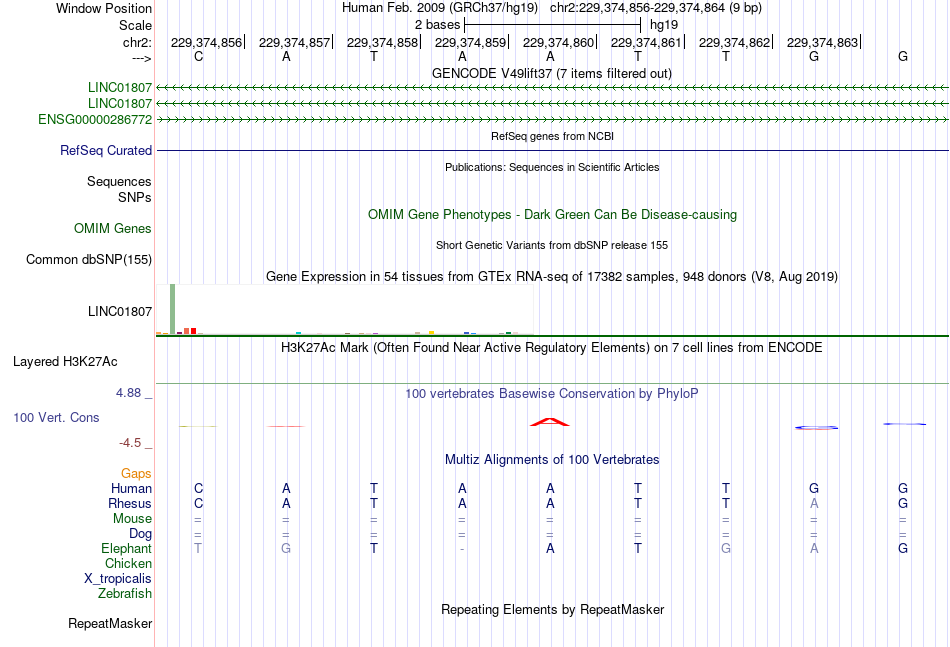Click the RepeatMasker track label
This screenshot has width=950, height=647.
pyautogui.click(x=110, y=623)
